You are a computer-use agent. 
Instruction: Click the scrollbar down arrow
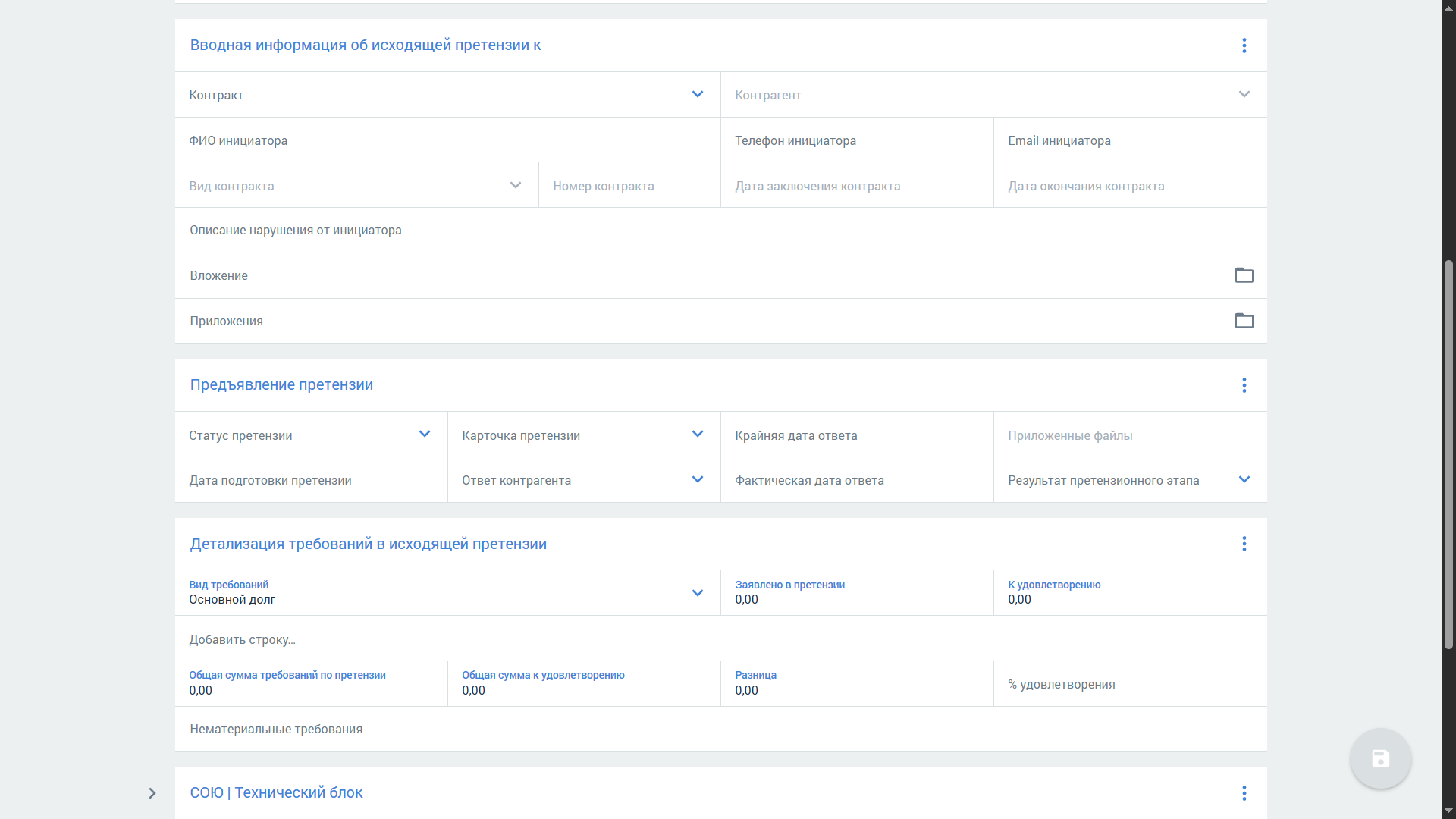[1448, 811]
